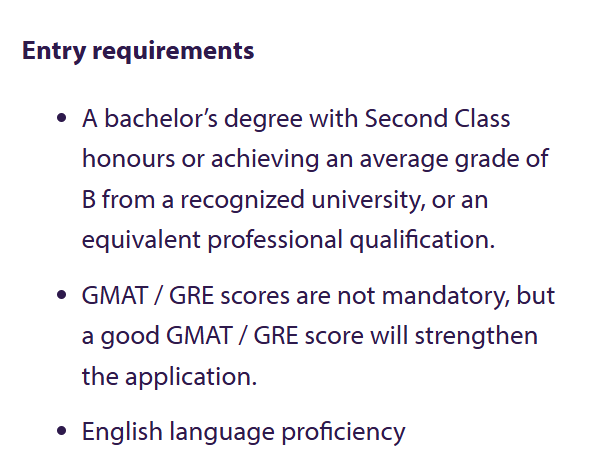Click the bullet point before 'GMAT / GRE scores'
The width and height of the screenshot is (603, 476).
62,295
